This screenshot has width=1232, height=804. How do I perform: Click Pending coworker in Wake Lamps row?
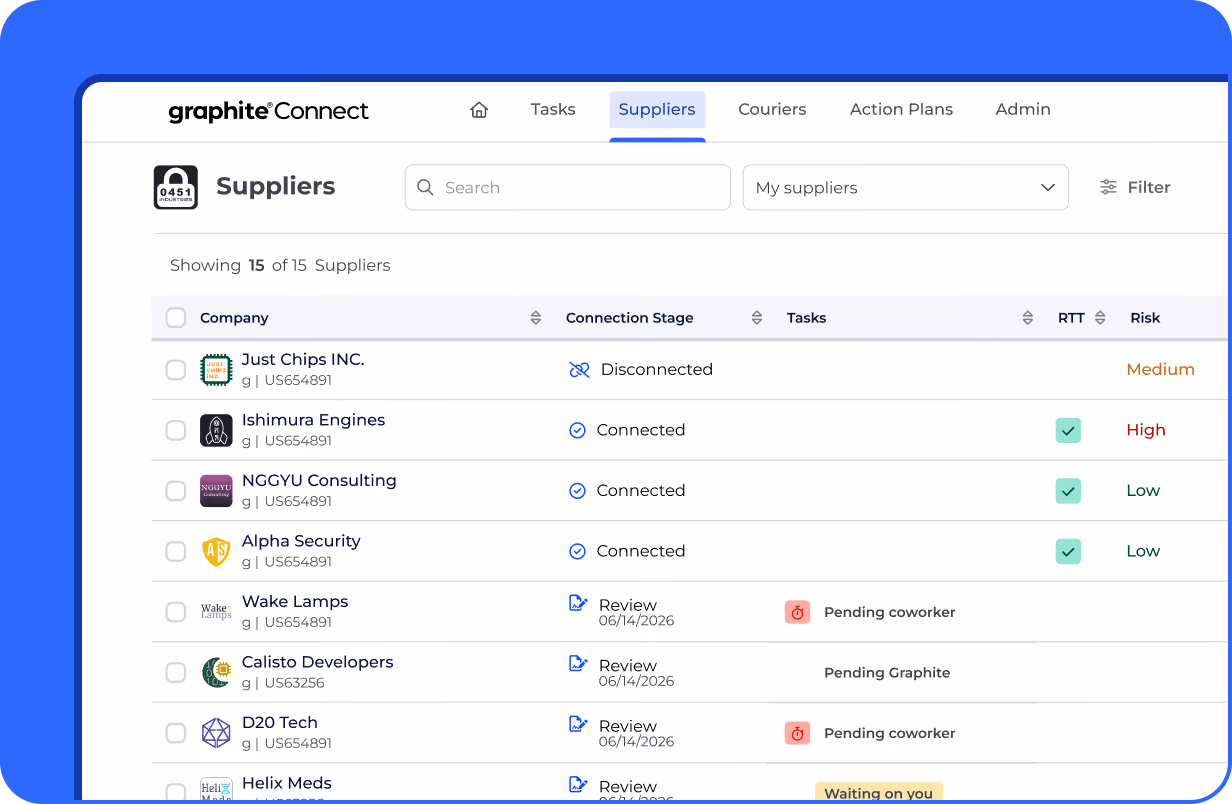point(890,612)
